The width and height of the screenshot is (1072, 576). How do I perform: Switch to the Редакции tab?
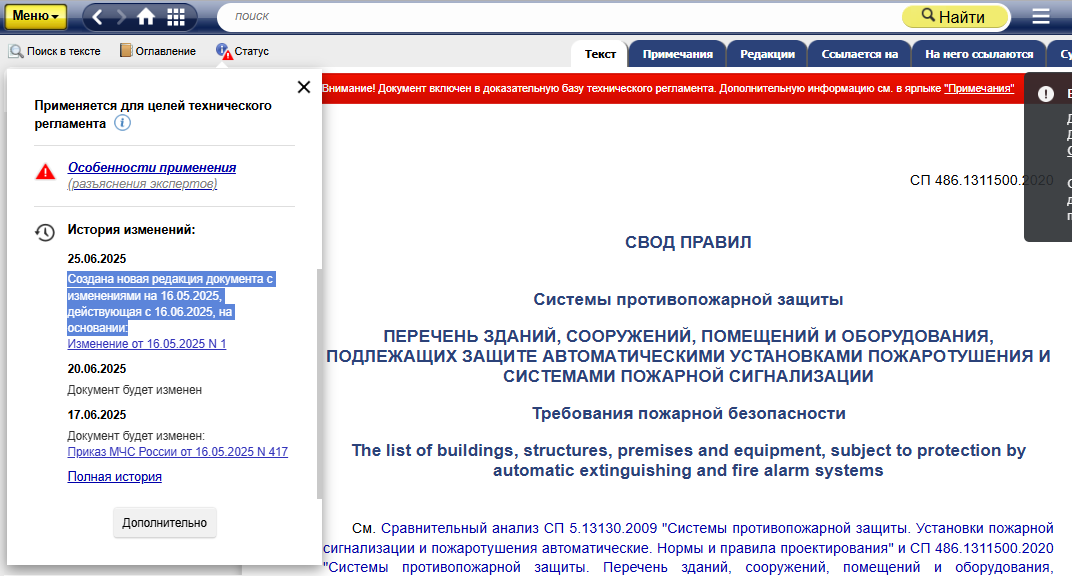pos(767,54)
